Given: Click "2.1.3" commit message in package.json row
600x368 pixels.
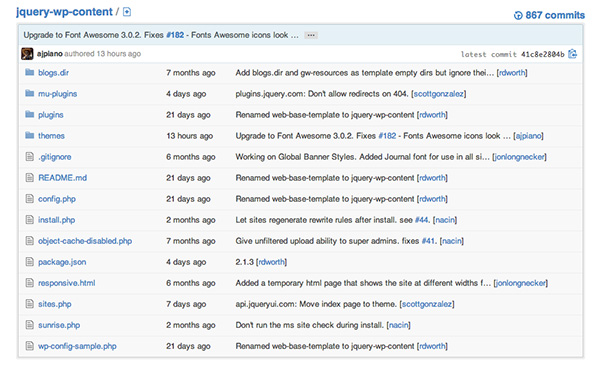Looking at the screenshot, I should point(245,262).
